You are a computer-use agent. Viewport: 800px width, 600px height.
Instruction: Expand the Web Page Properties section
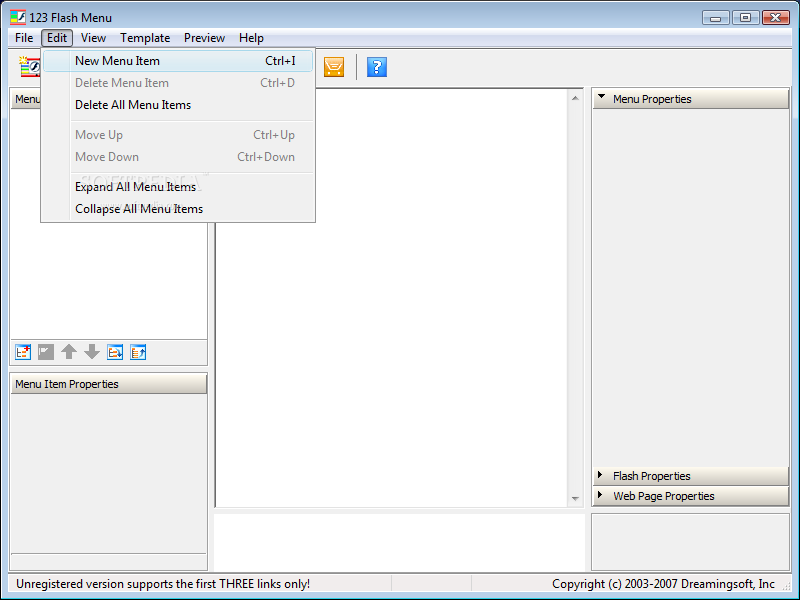click(x=691, y=496)
